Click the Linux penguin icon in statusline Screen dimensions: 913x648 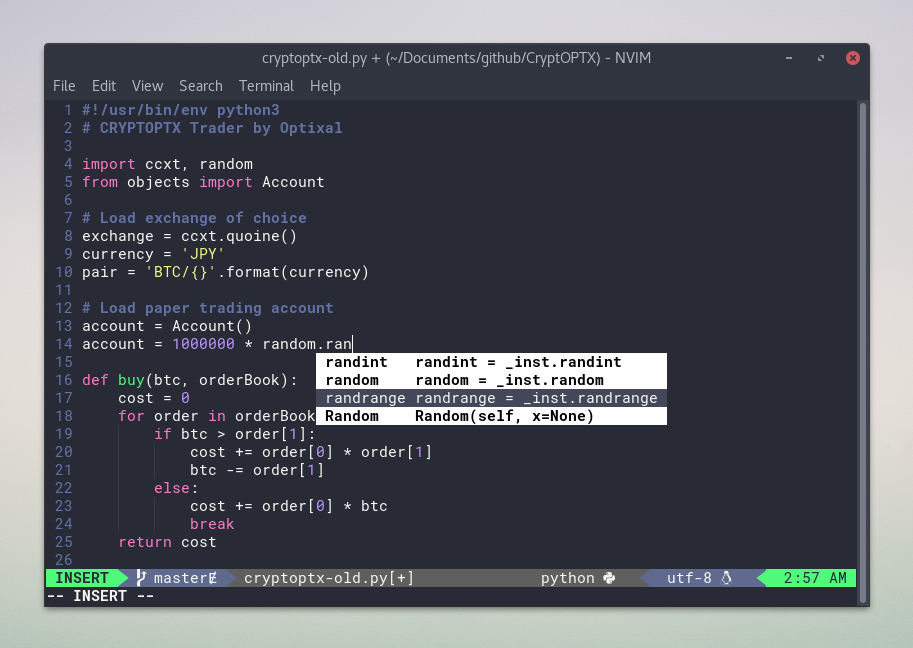[726, 578]
